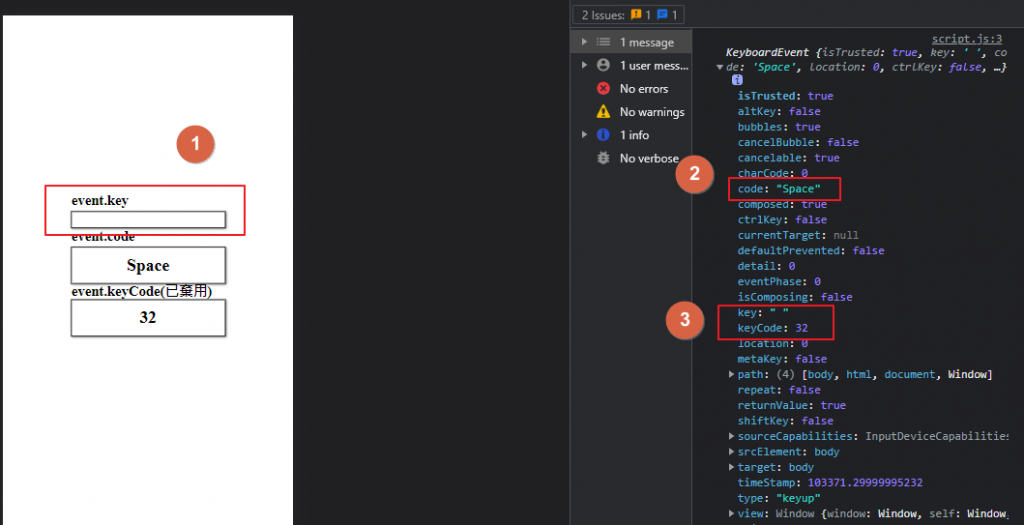This screenshot has width=1024, height=525.
Task: Filter by 'No warnings' entry
Action: coord(652,112)
